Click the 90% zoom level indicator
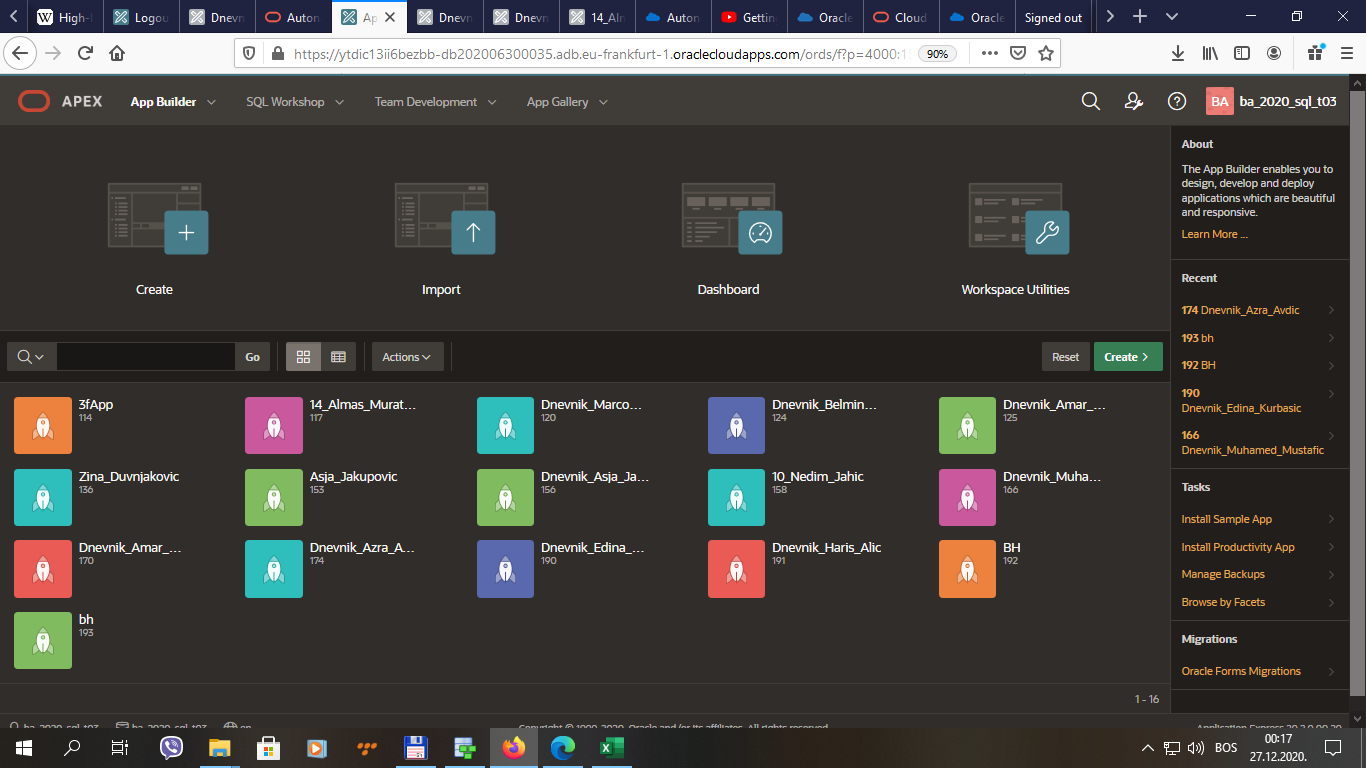Viewport: 1366px width, 768px height. (937, 54)
